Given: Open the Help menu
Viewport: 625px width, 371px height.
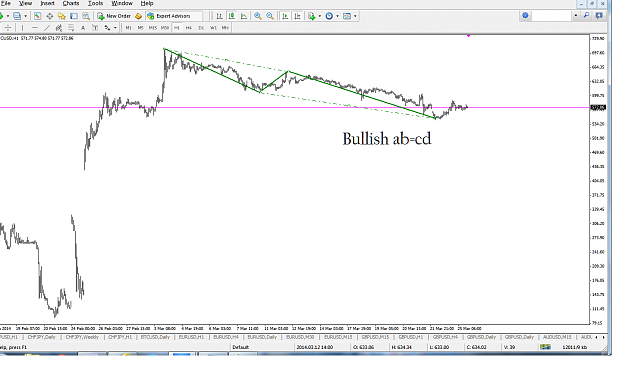Looking at the screenshot, I should [x=147, y=3].
